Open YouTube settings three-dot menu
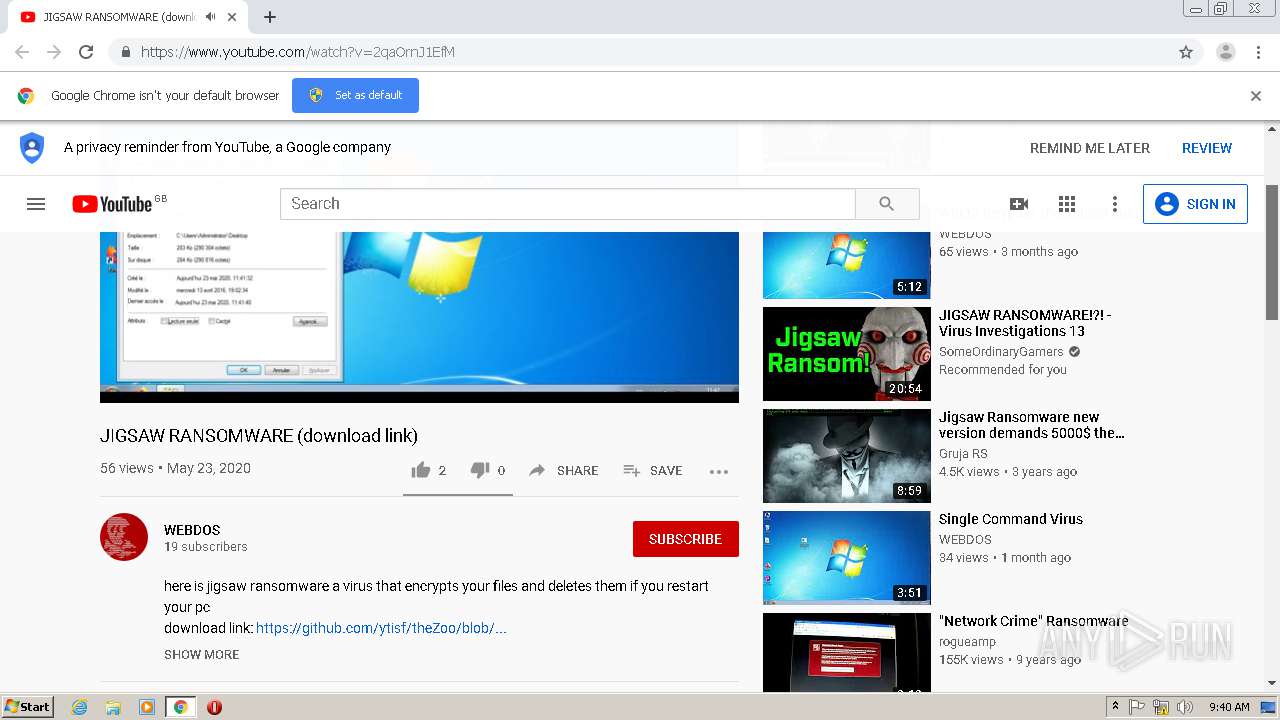 coord(1115,204)
